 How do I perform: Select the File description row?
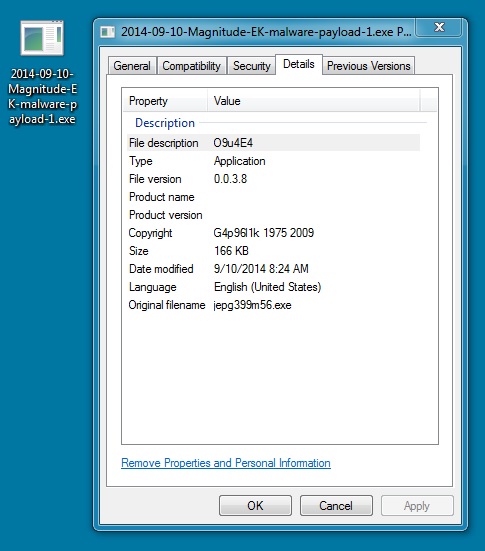(x=273, y=143)
